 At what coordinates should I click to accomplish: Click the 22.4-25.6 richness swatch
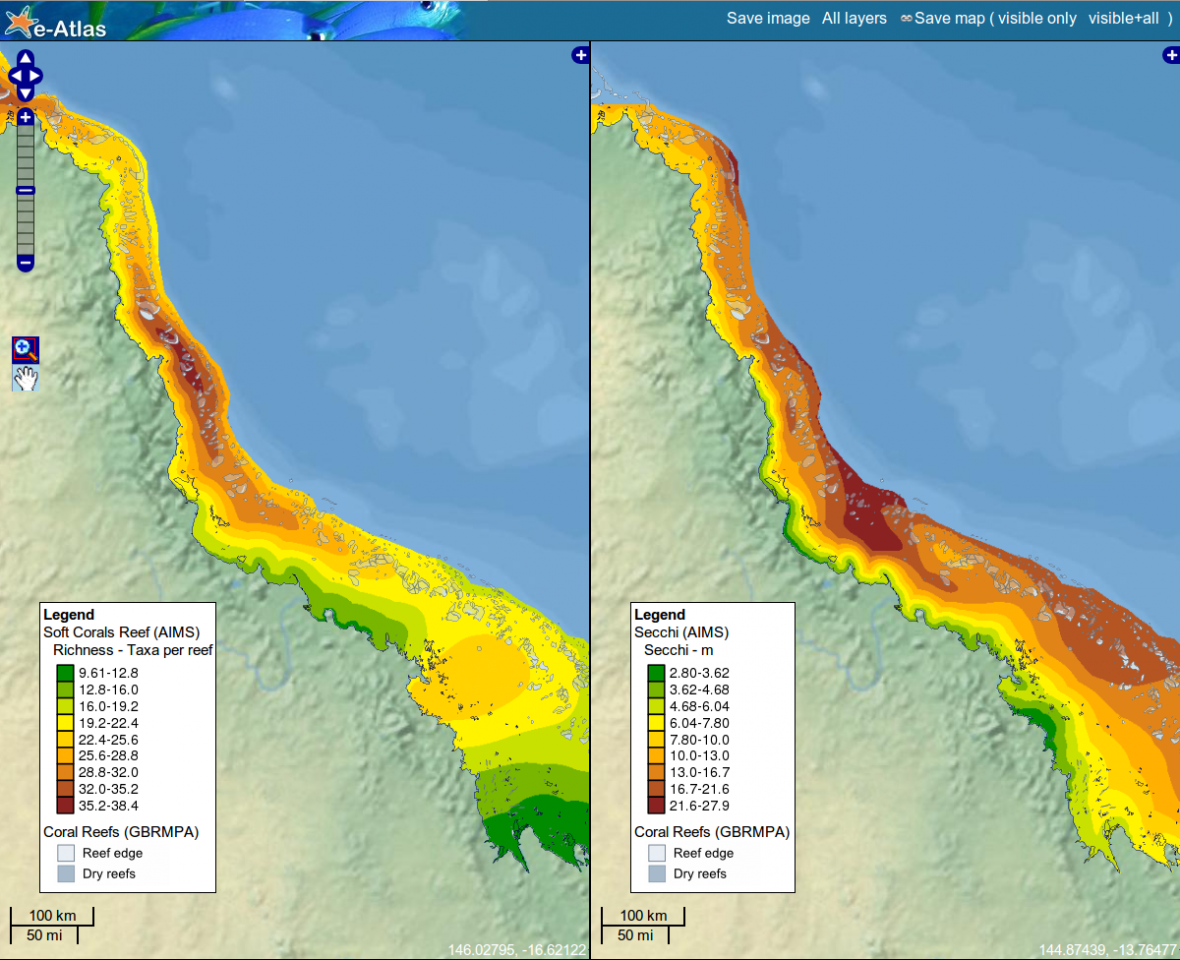coord(65,739)
